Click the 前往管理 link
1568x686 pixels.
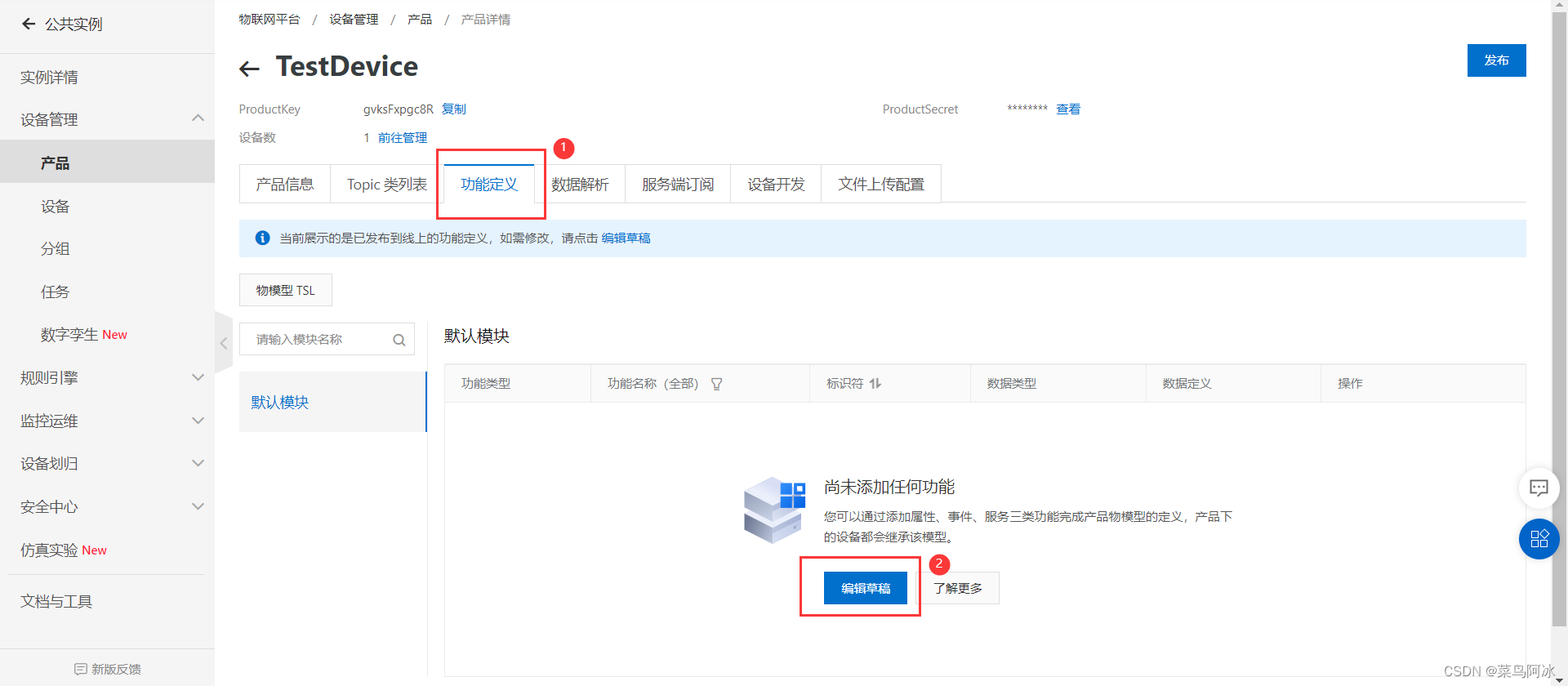click(x=403, y=137)
